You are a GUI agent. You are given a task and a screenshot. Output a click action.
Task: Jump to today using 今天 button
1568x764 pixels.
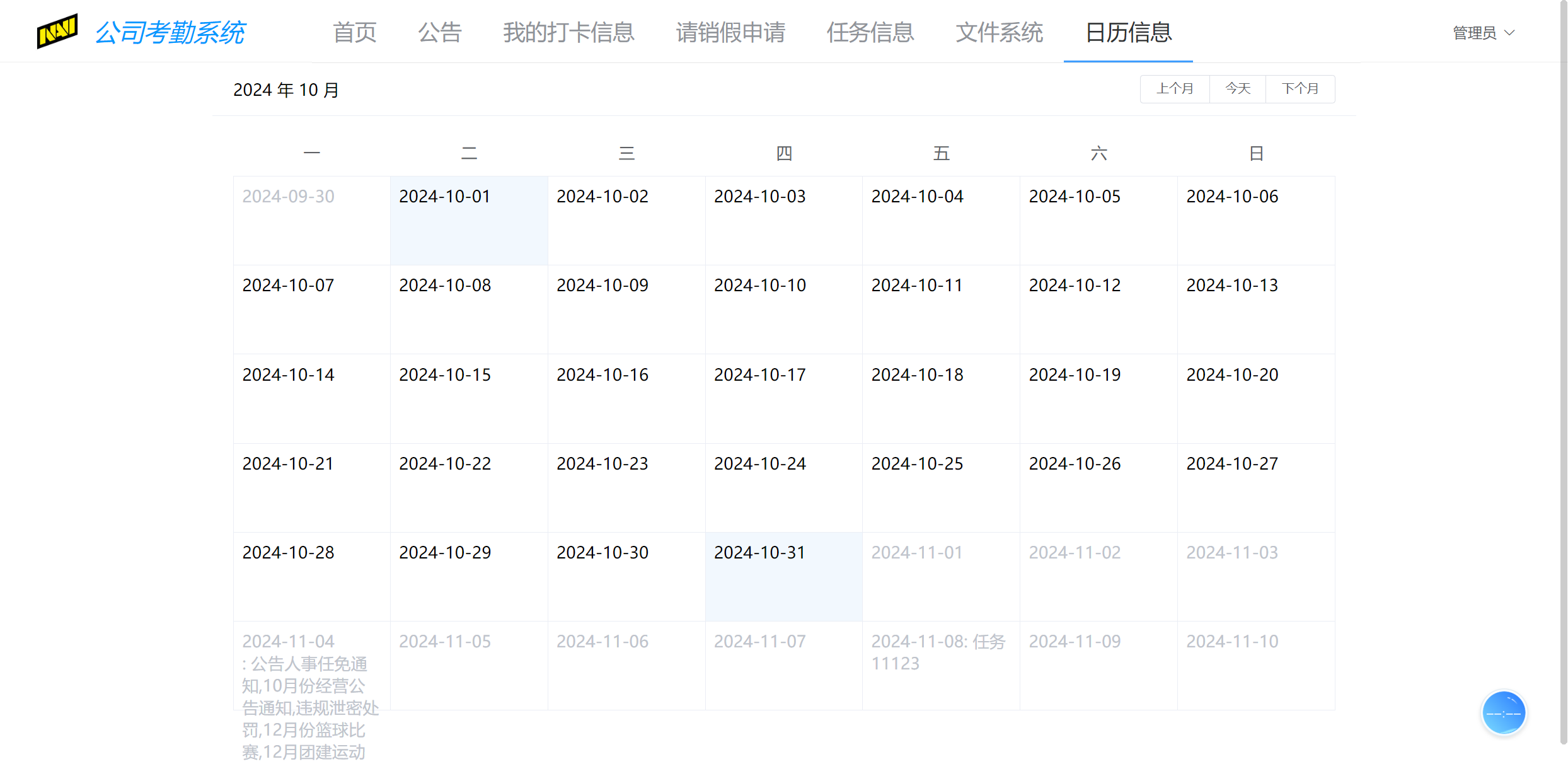(1237, 88)
